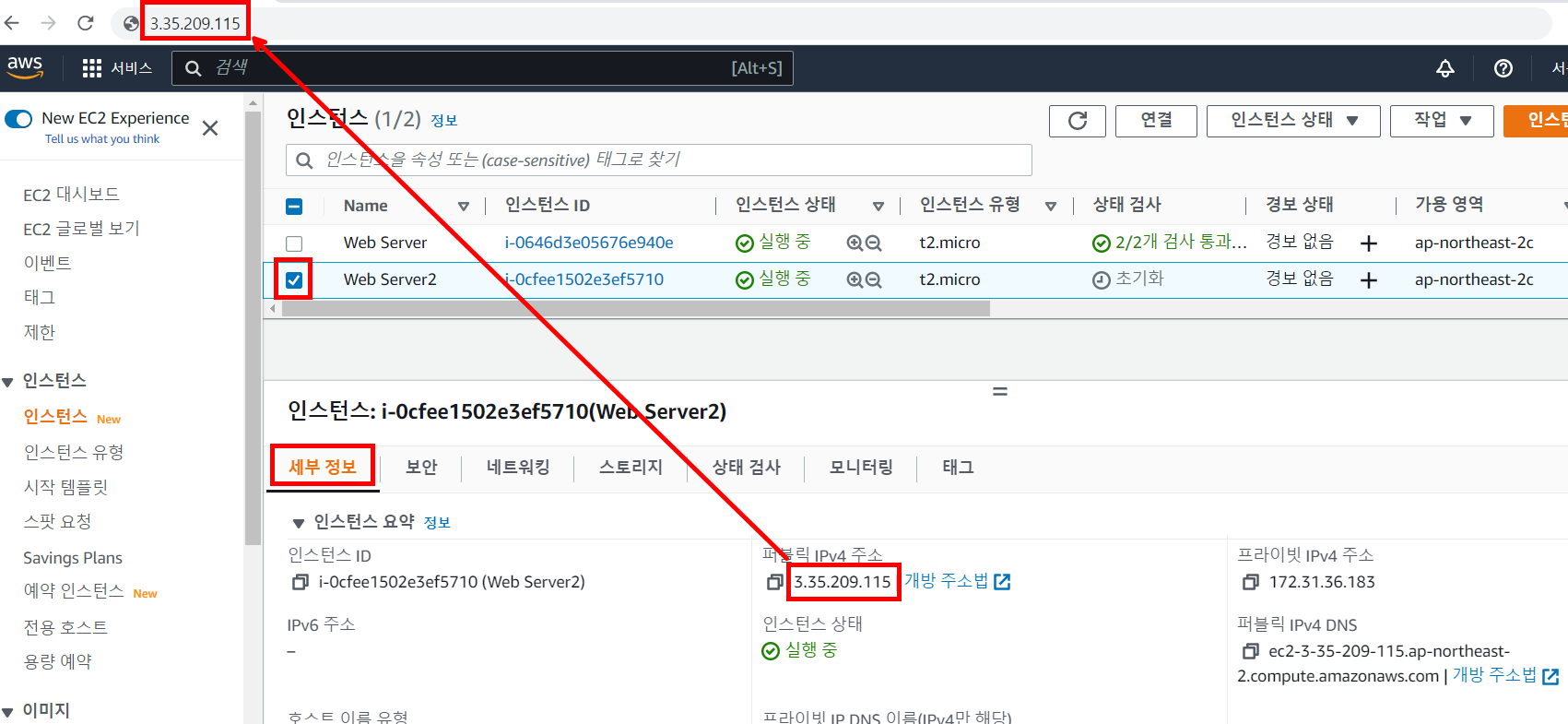Open instance link i-0646d3e05676e940e

589,243
